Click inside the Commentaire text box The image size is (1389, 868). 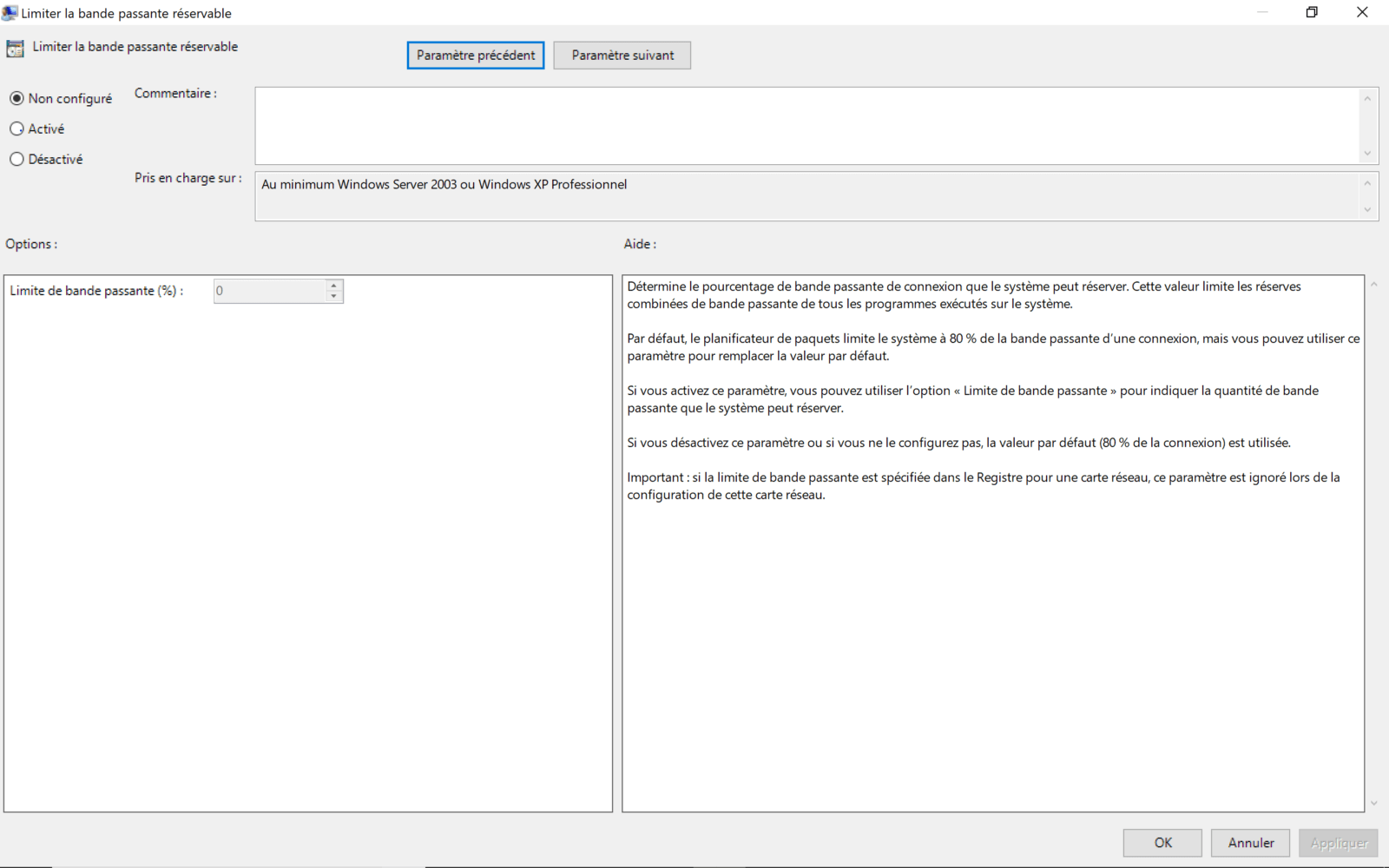(x=806, y=125)
